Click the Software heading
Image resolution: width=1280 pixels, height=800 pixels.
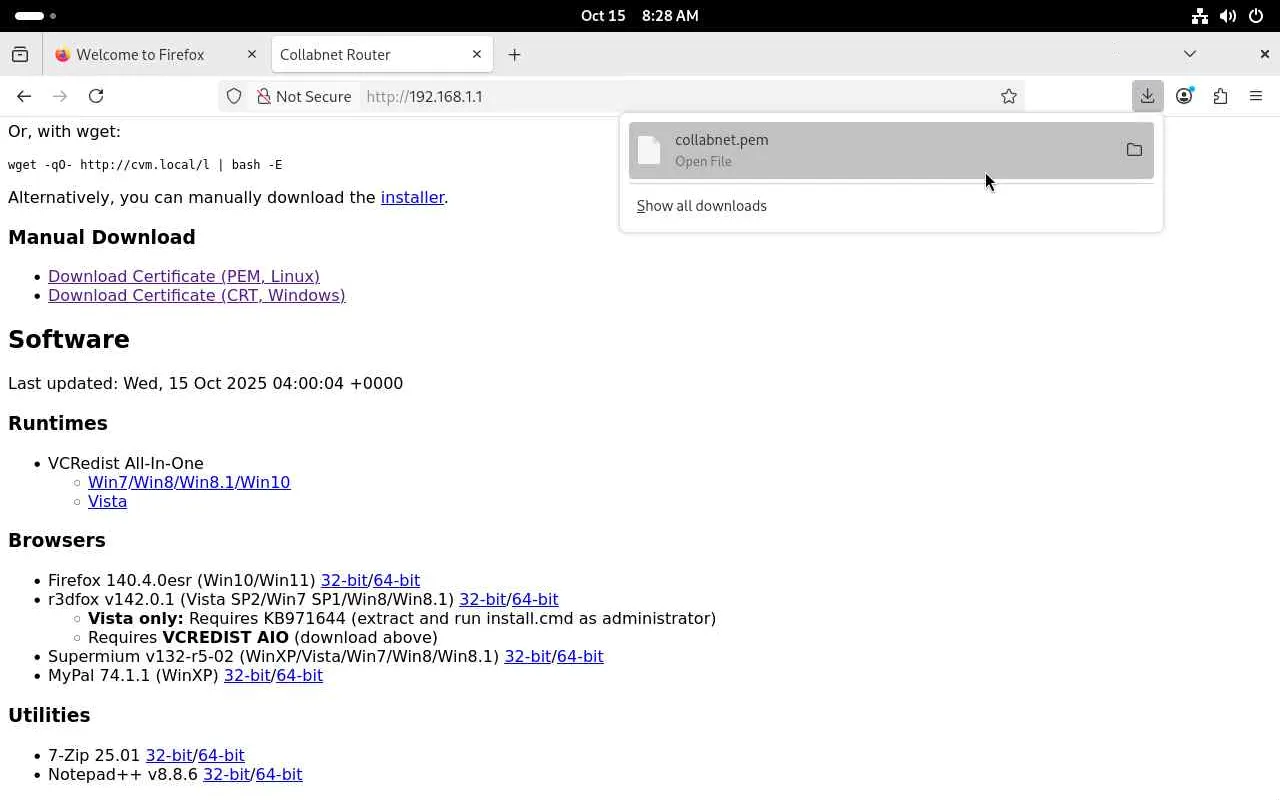(x=69, y=339)
